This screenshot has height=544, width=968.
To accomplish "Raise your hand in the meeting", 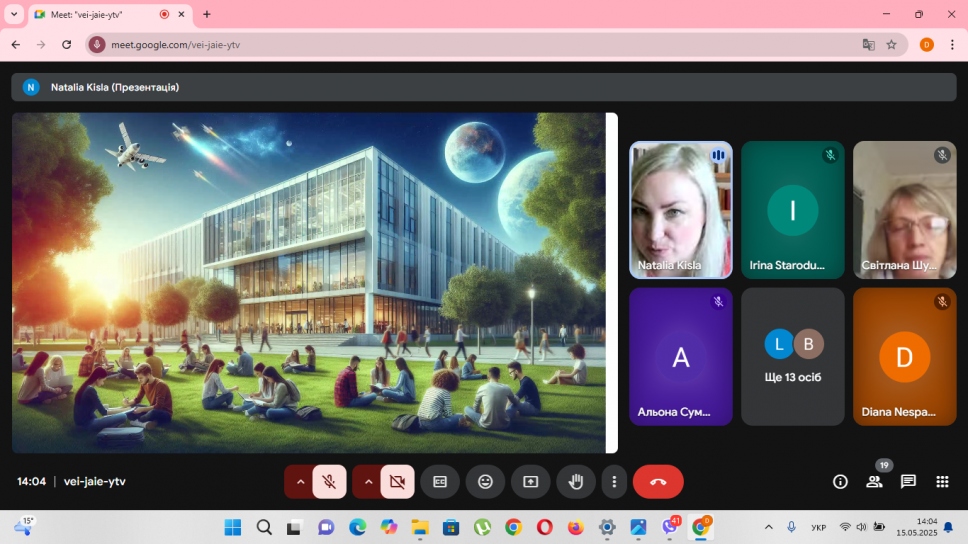I will tap(576, 482).
